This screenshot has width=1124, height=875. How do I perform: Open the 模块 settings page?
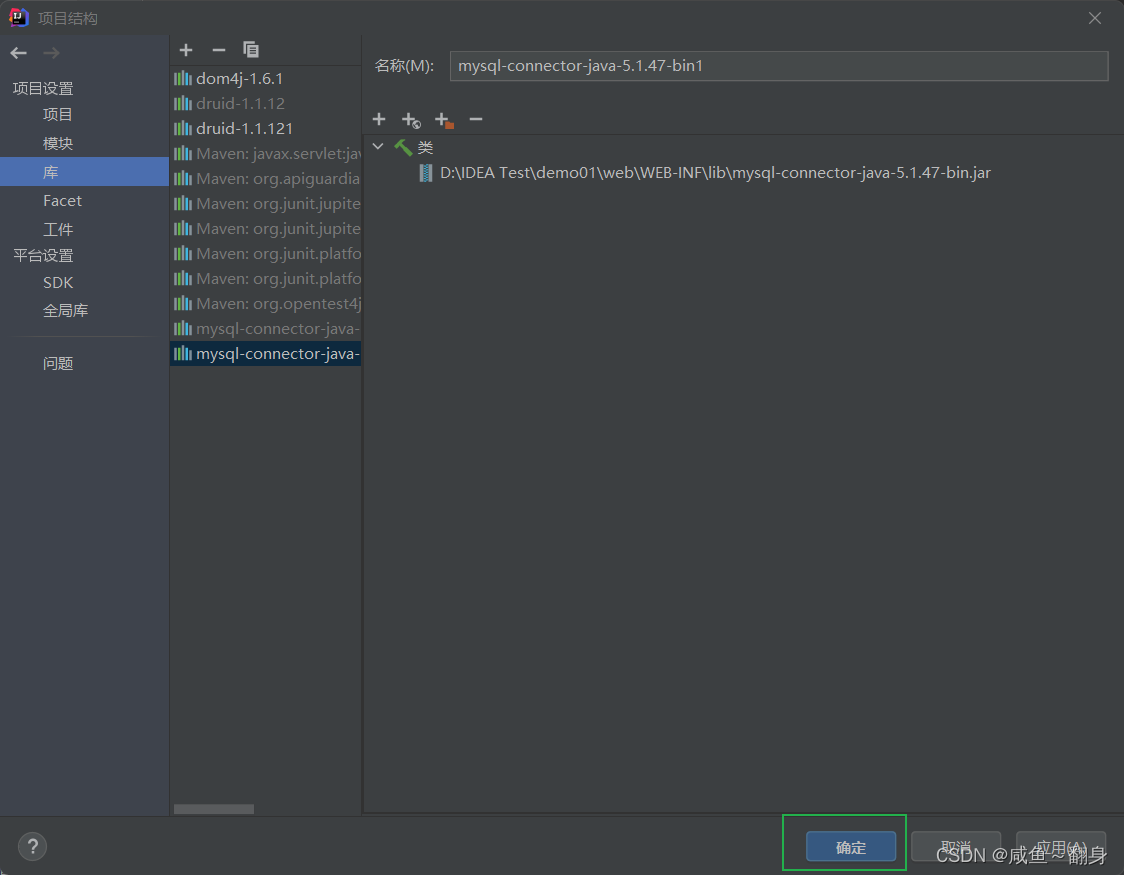[57, 143]
